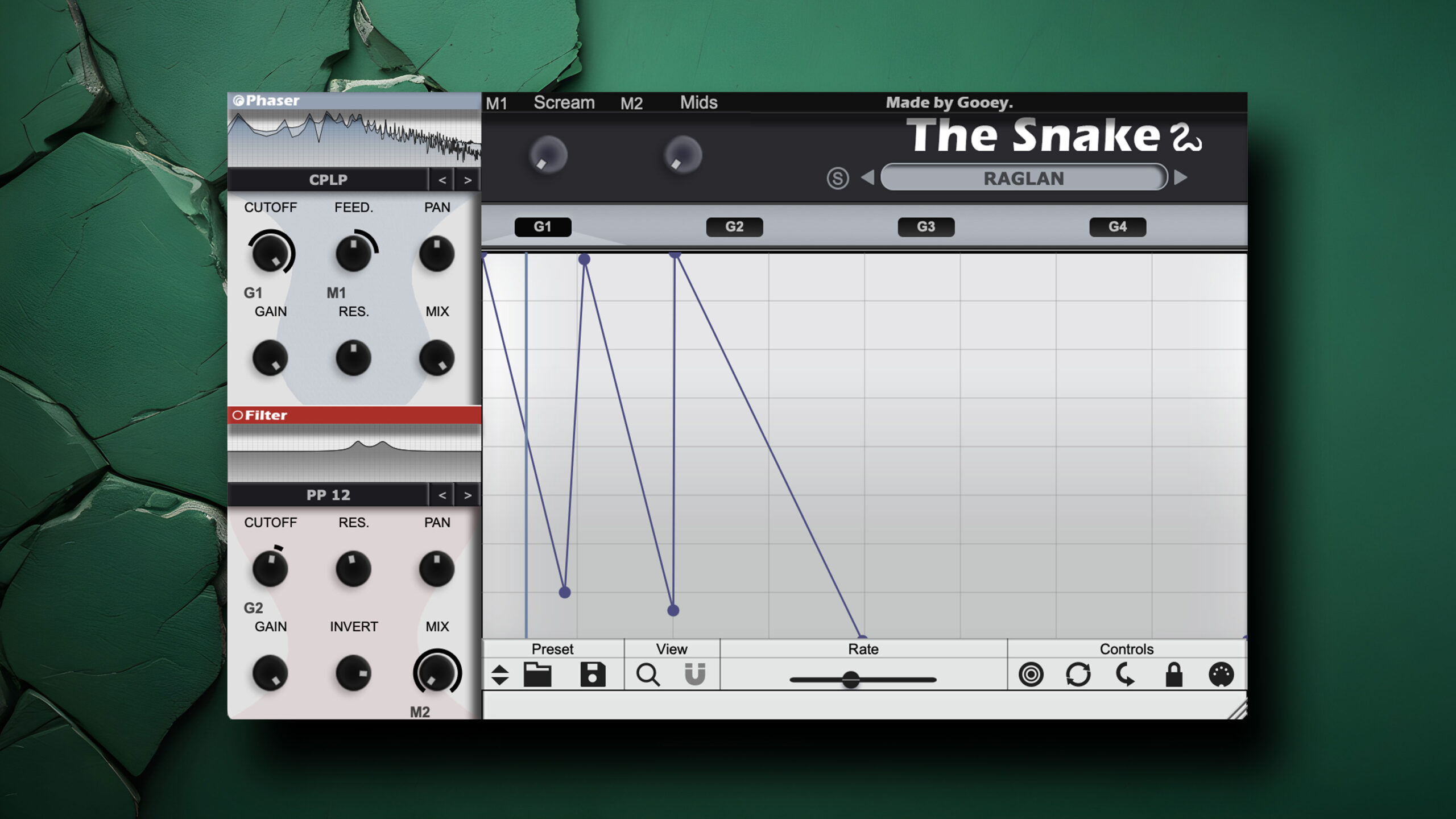Screen dimensions: 1456x819
Task: Click the Filter MIX knob
Action: (436, 672)
